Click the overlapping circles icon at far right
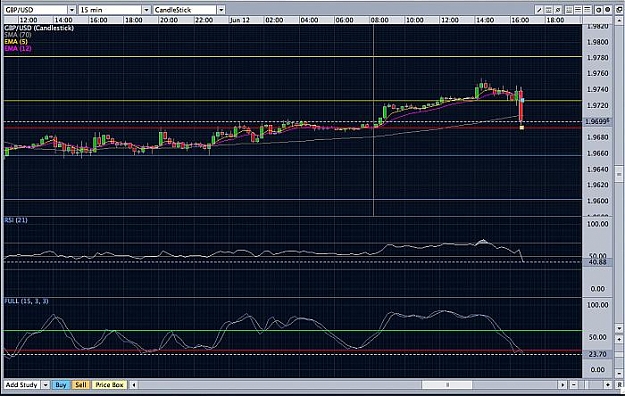The height and width of the screenshot is (396, 625). point(619,10)
